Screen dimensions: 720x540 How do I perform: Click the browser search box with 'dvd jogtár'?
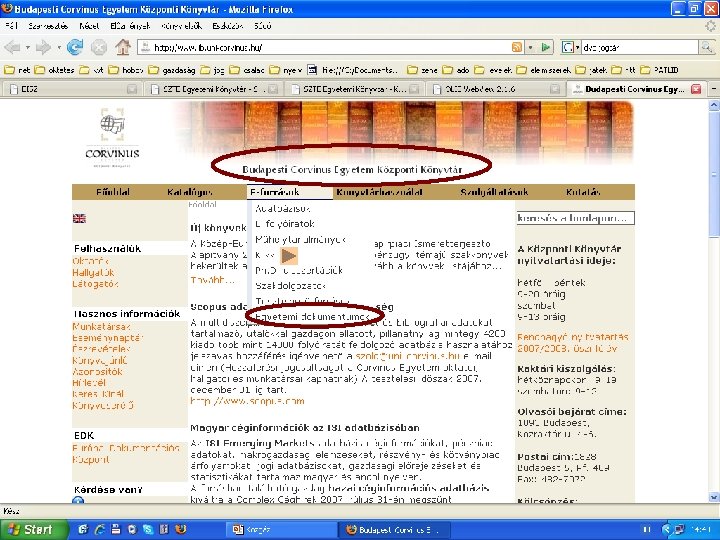[639, 47]
